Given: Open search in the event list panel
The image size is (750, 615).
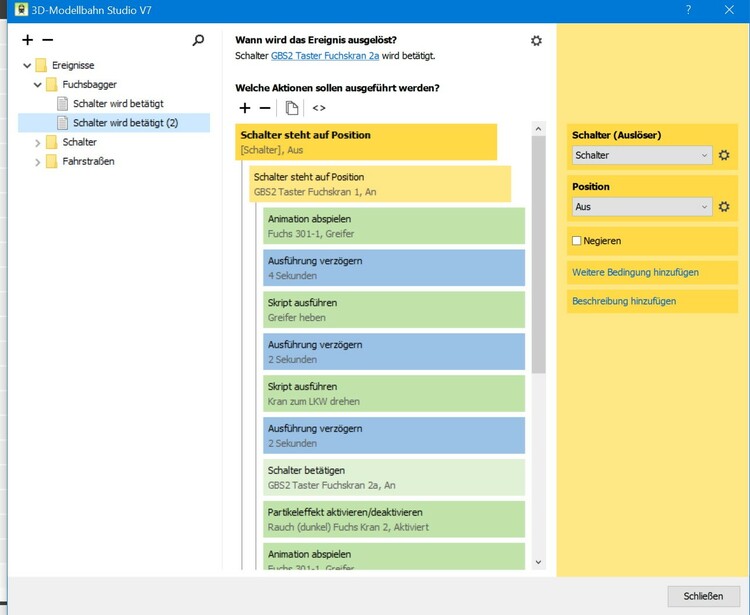Looking at the screenshot, I should click(x=198, y=40).
